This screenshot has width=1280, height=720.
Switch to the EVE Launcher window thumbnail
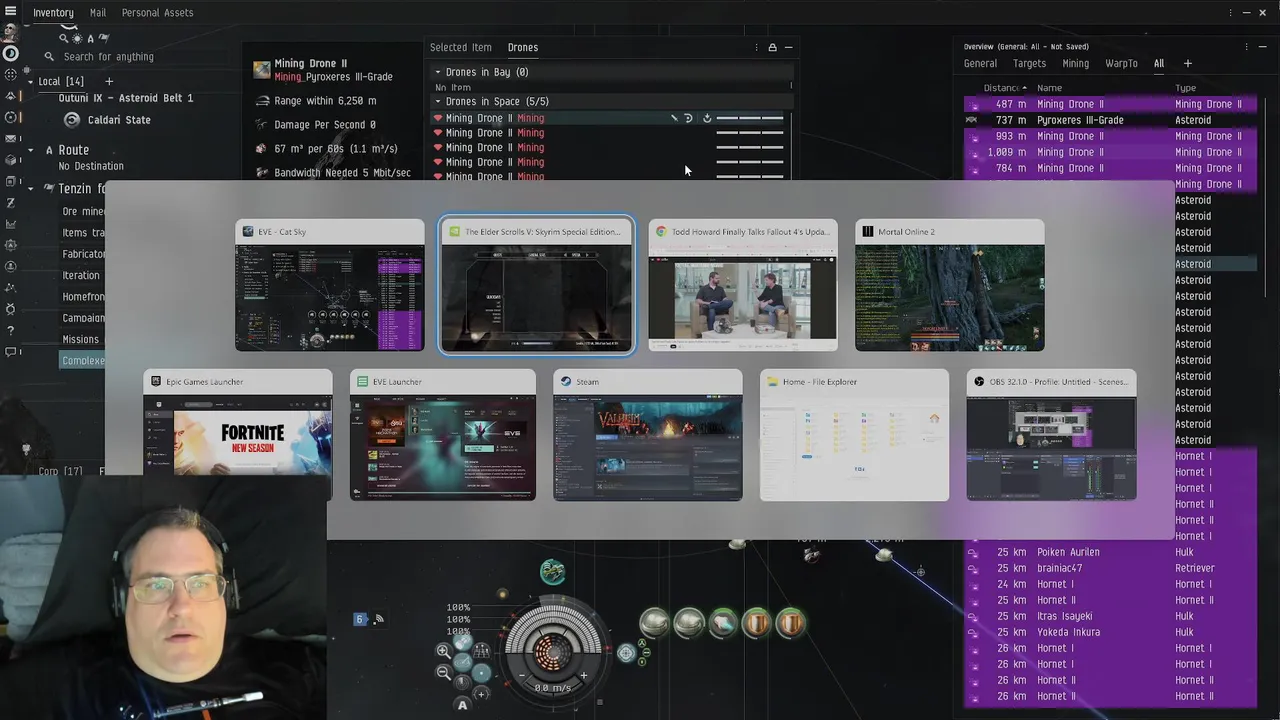pos(443,435)
